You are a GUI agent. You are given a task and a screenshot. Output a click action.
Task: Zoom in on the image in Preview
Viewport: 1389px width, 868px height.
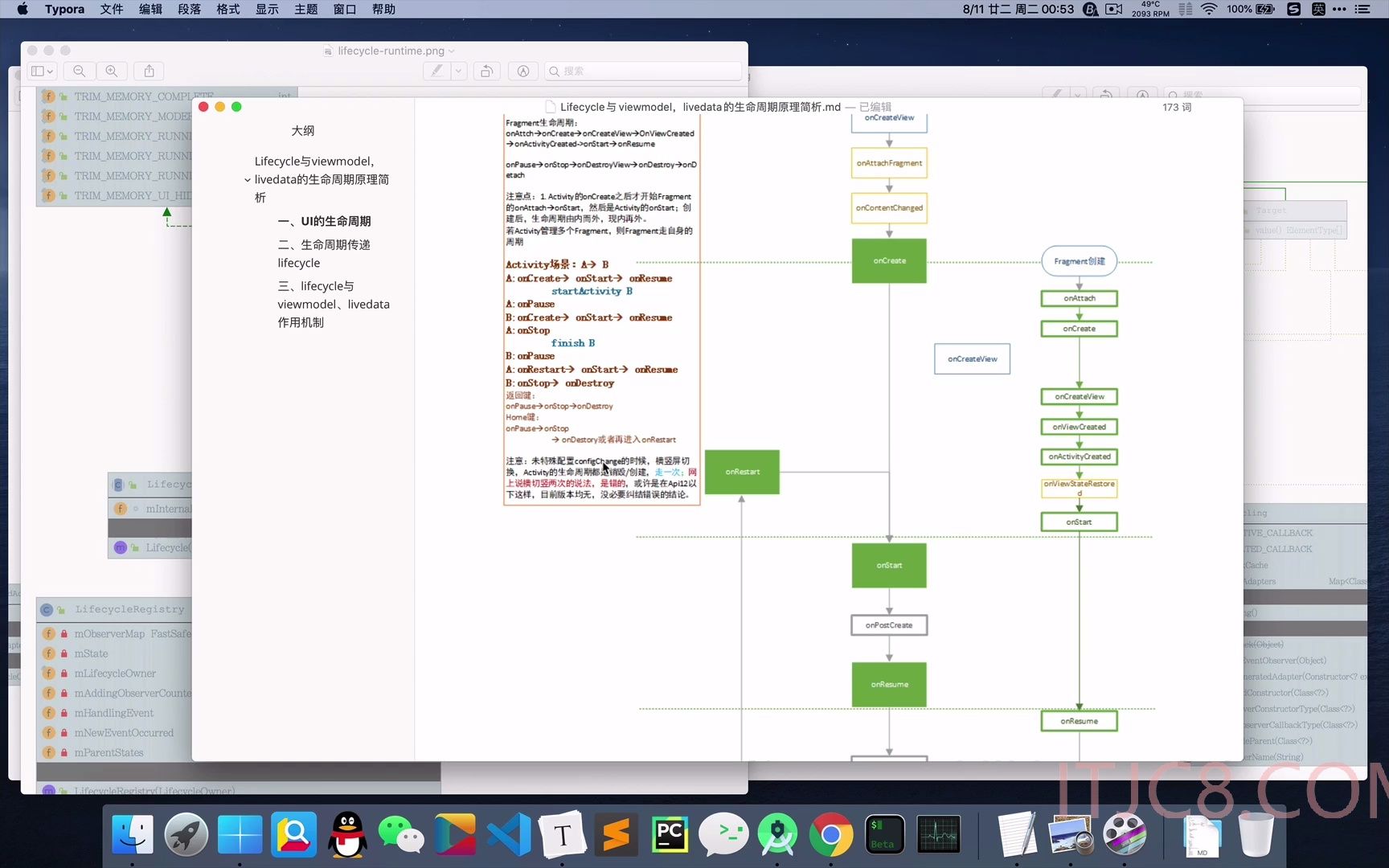coord(112,71)
